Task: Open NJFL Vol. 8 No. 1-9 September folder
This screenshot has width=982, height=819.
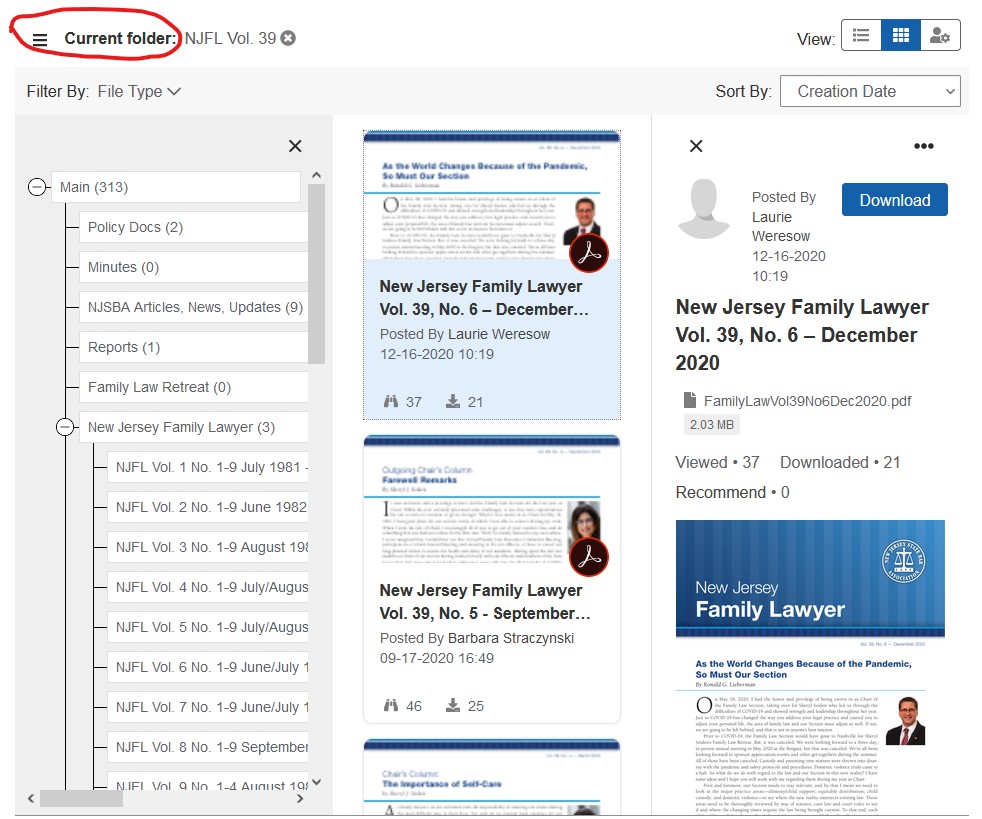Action: coord(208,747)
